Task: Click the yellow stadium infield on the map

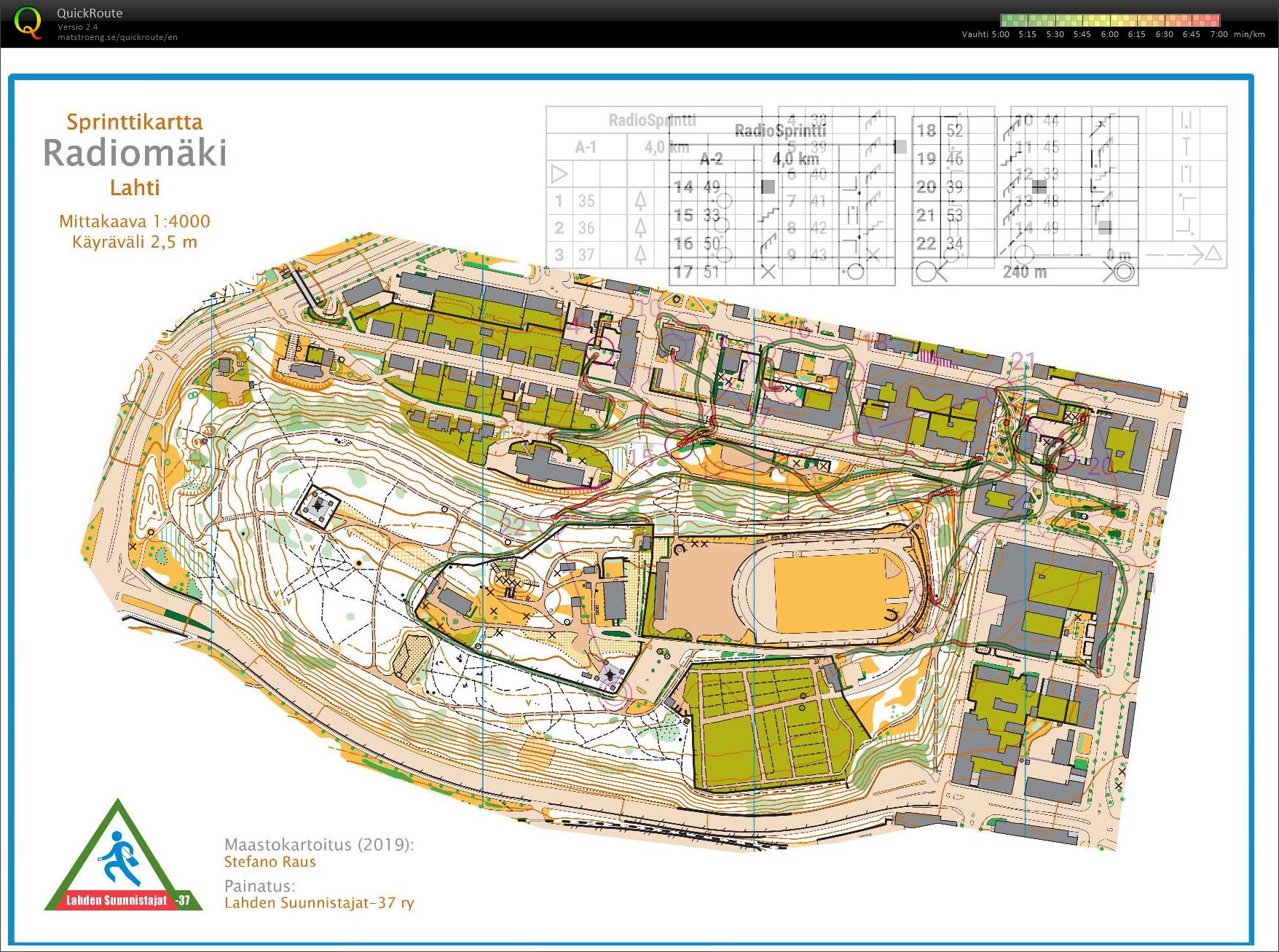Action: pyautogui.click(x=836, y=592)
